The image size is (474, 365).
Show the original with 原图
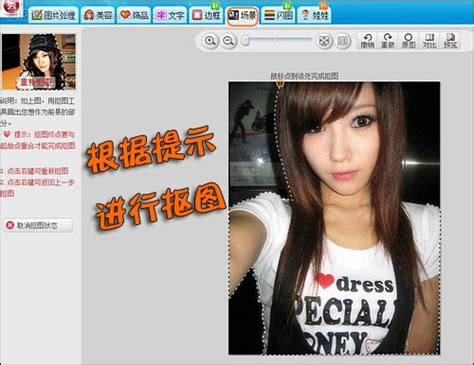coord(408,41)
